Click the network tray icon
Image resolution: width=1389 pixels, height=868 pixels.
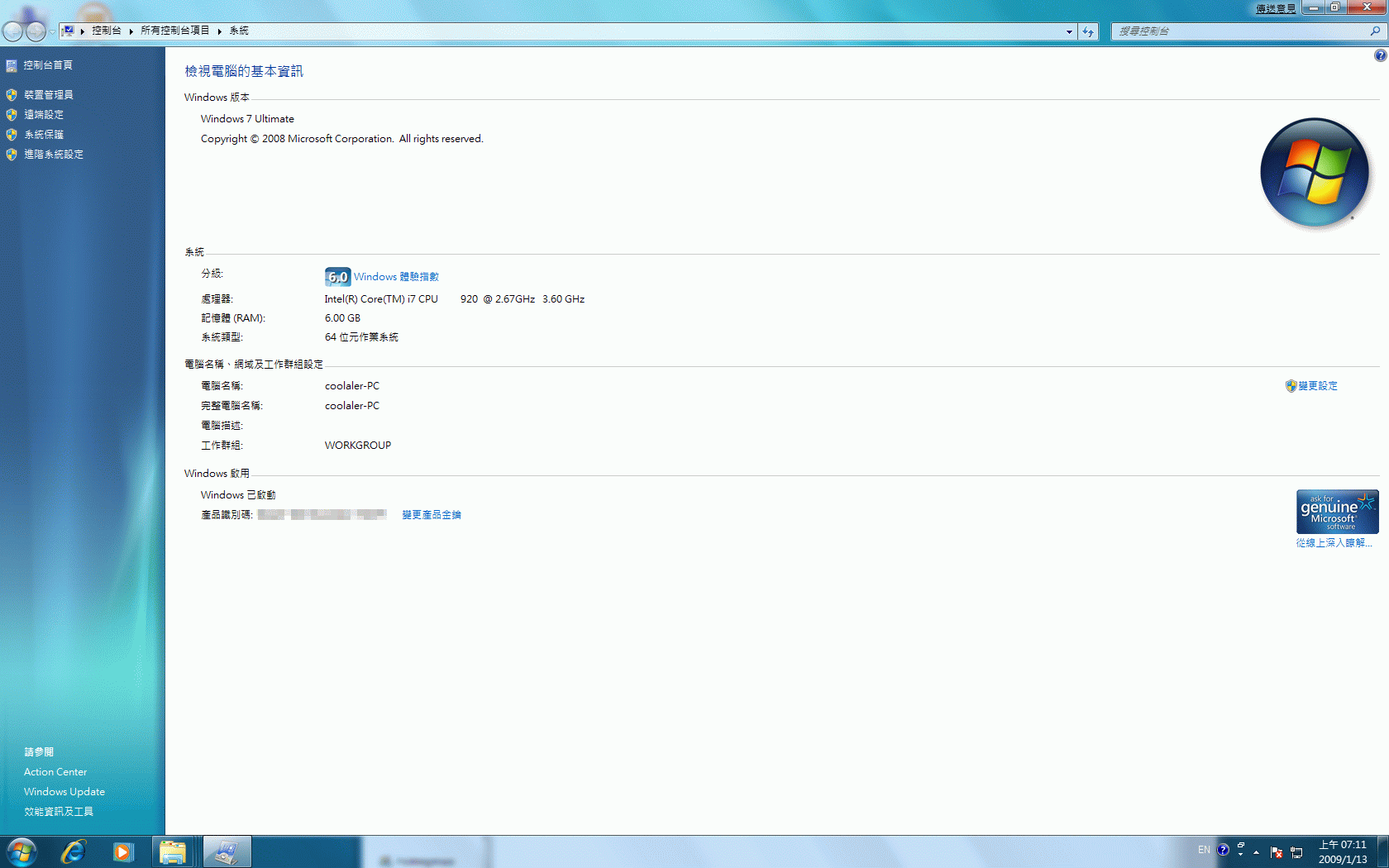[1296, 852]
